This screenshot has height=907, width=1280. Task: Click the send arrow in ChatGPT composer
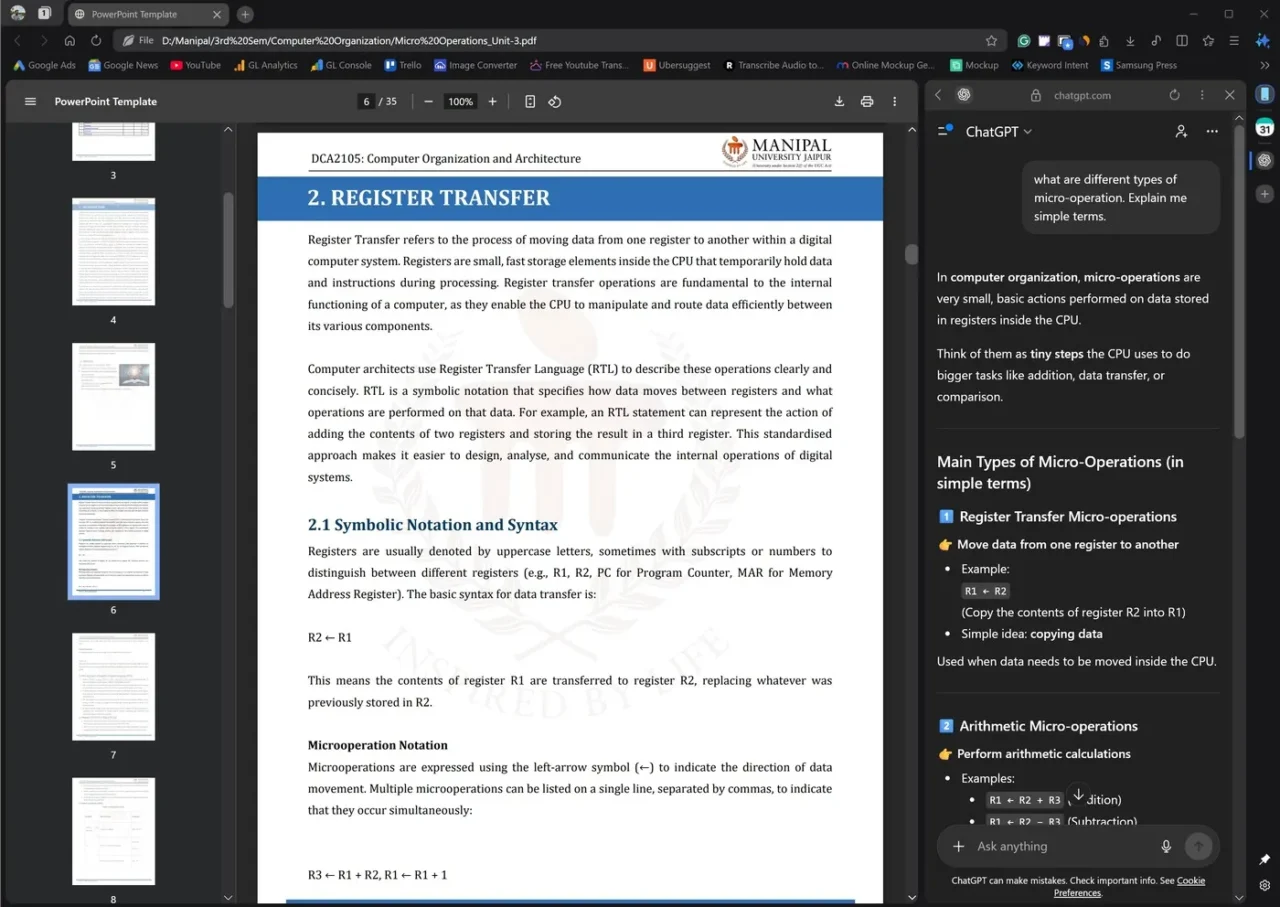pyautogui.click(x=1198, y=846)
